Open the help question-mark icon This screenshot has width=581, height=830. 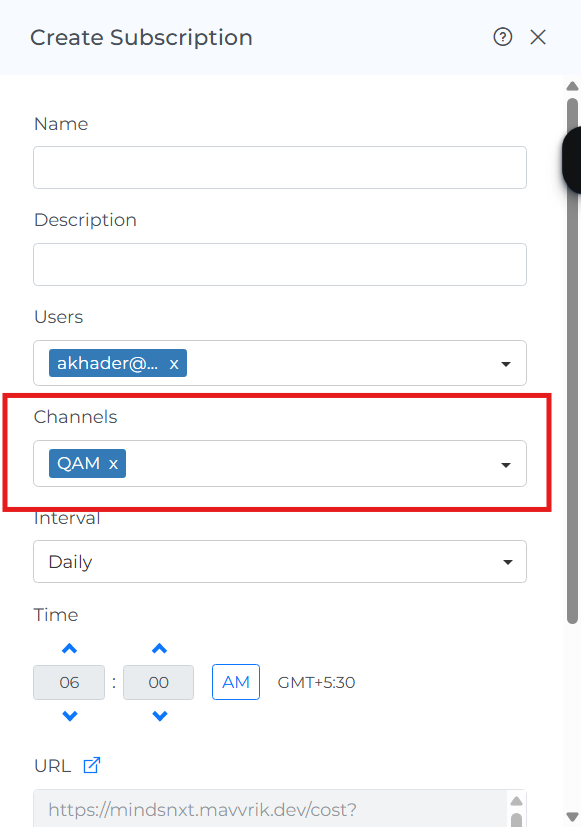[x=502, y=37]
